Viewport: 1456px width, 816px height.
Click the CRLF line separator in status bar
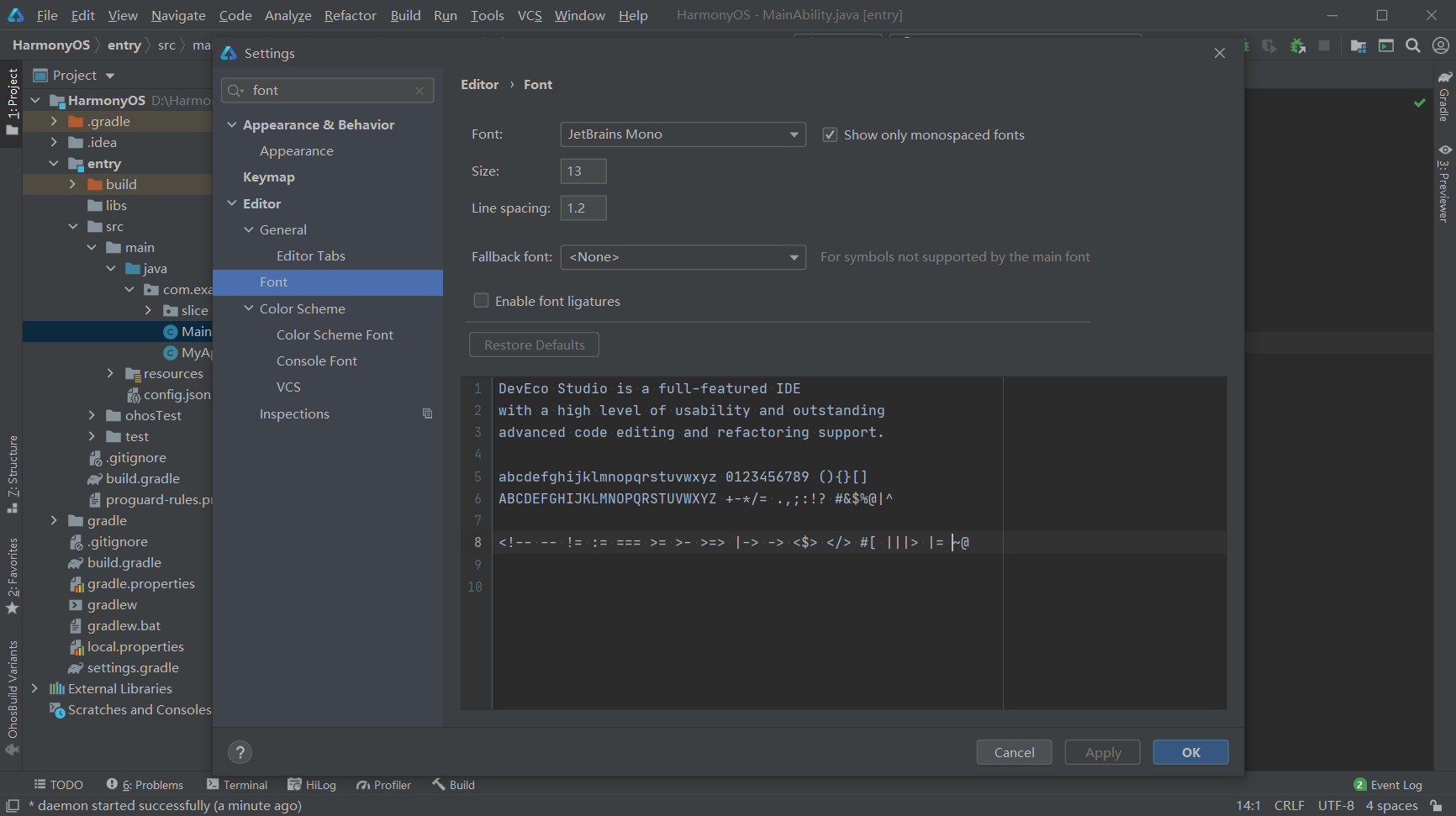[1289, 806]
